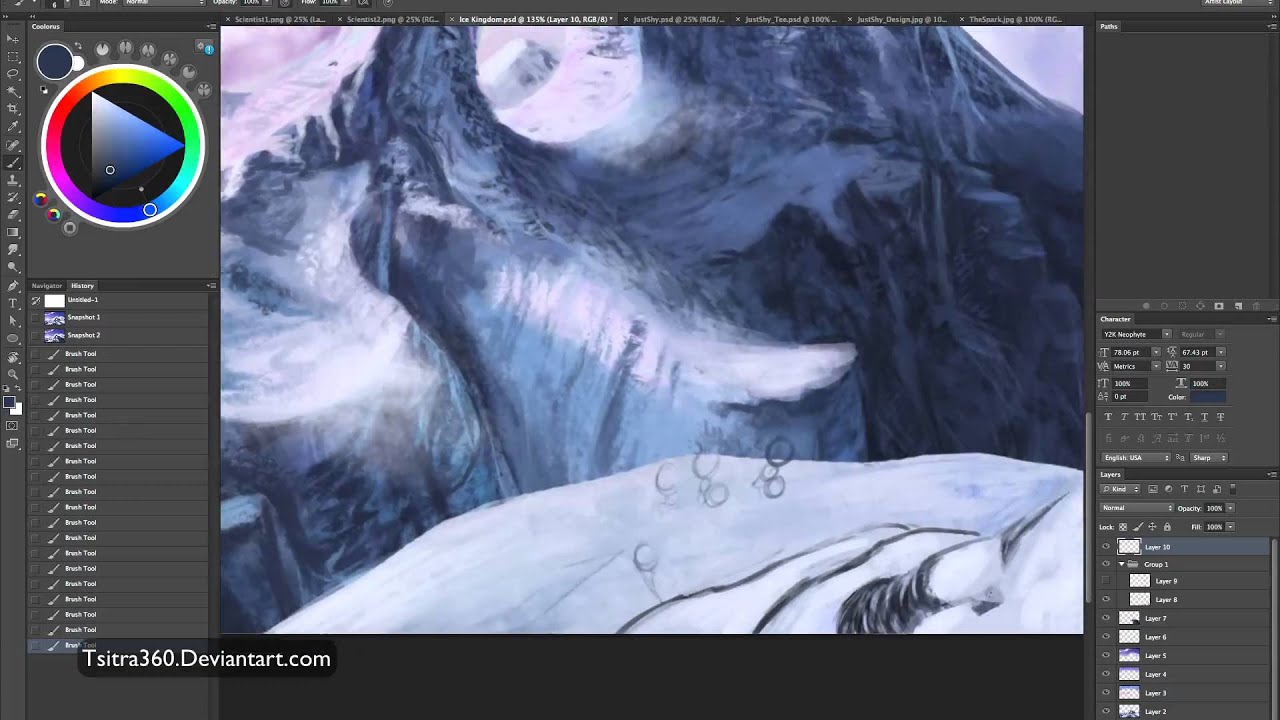
Task: Select the Eyedropper tool
Action: coord(13,127)
